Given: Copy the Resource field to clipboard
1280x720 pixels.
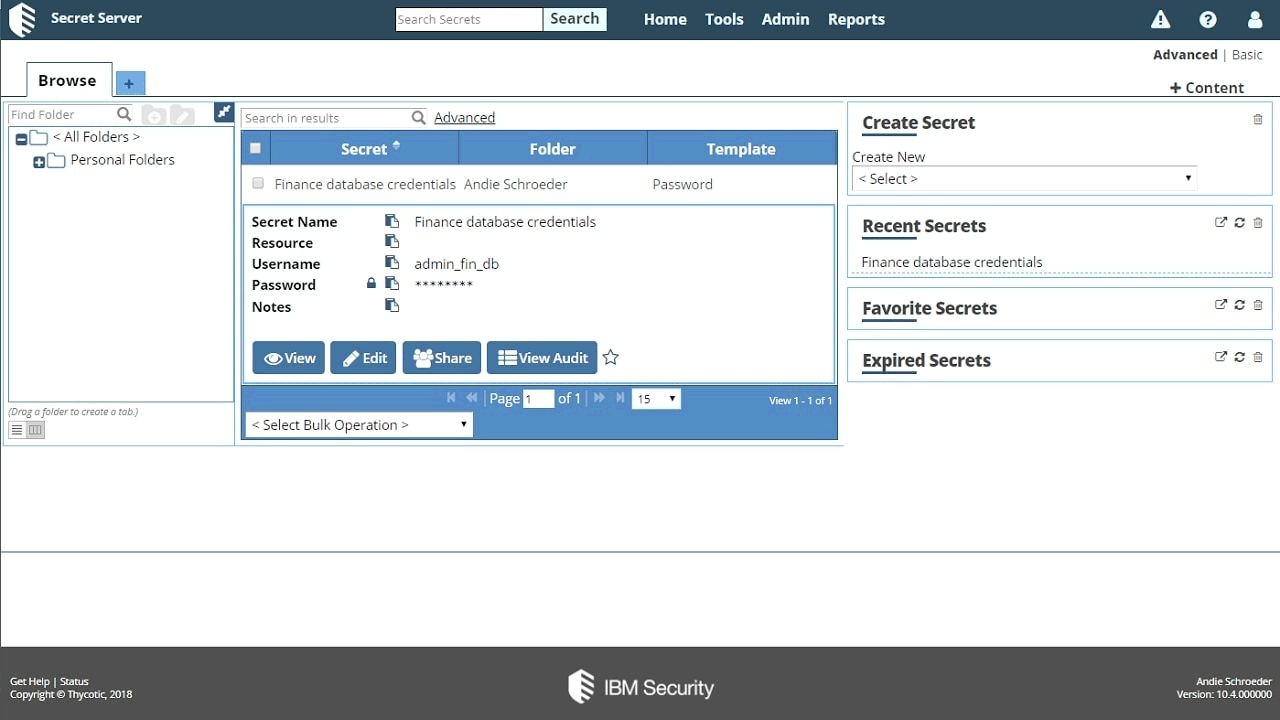Looking at the screenshot, I should point(392,242).
